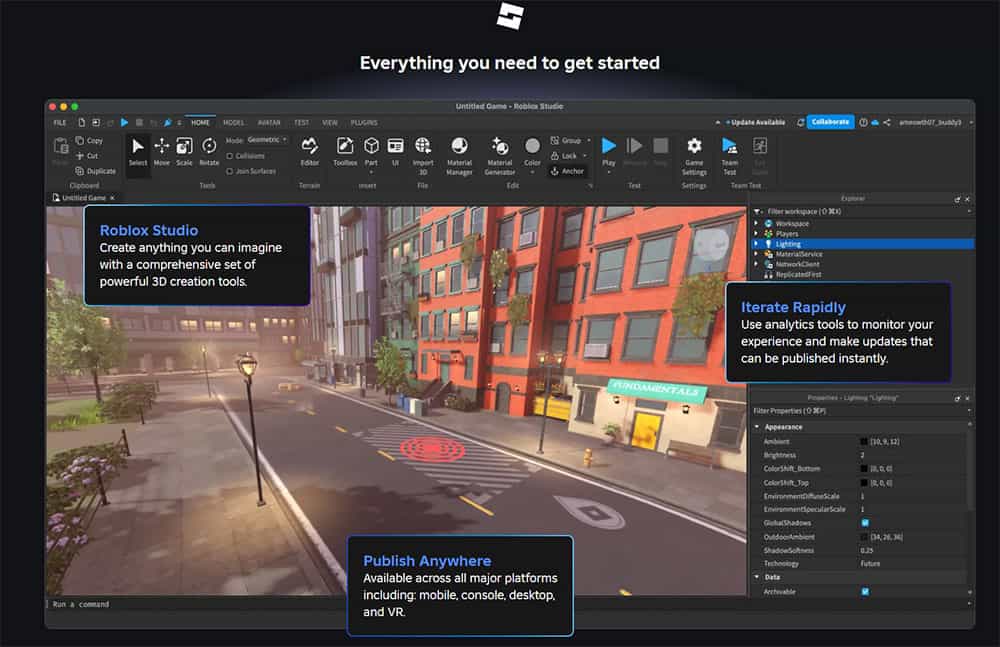The width and height of the screenshot is (1000, 647).
Task: Activate the Move tool
Action: click(162, 151)
